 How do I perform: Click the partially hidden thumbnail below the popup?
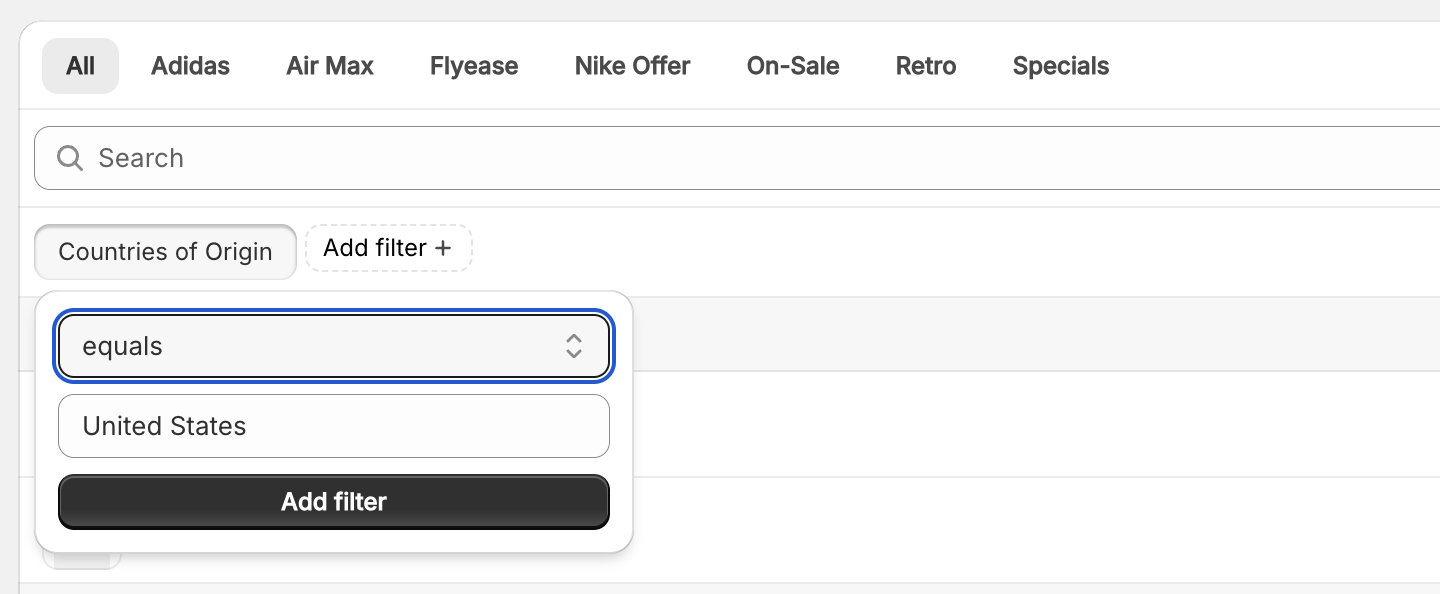pos(82,561)
